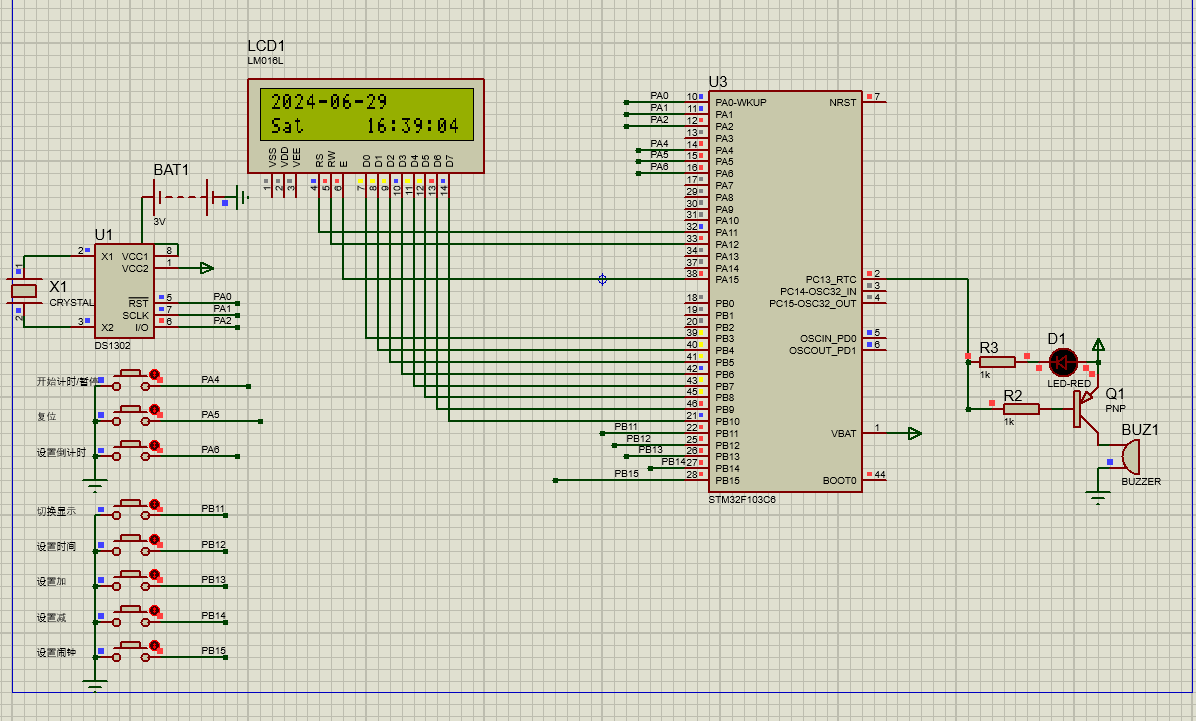This screenshot has width=1196, height=721.
Task: Select resistor R3
Action: 998,362
